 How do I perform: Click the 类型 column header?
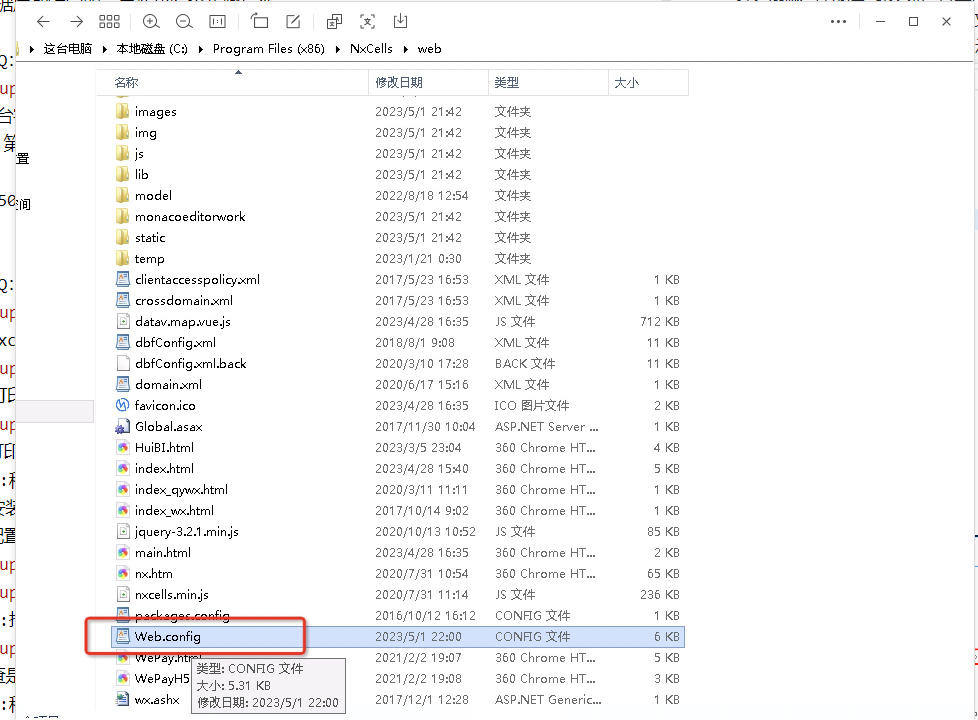pyautogui.click(x=507, y=83)
